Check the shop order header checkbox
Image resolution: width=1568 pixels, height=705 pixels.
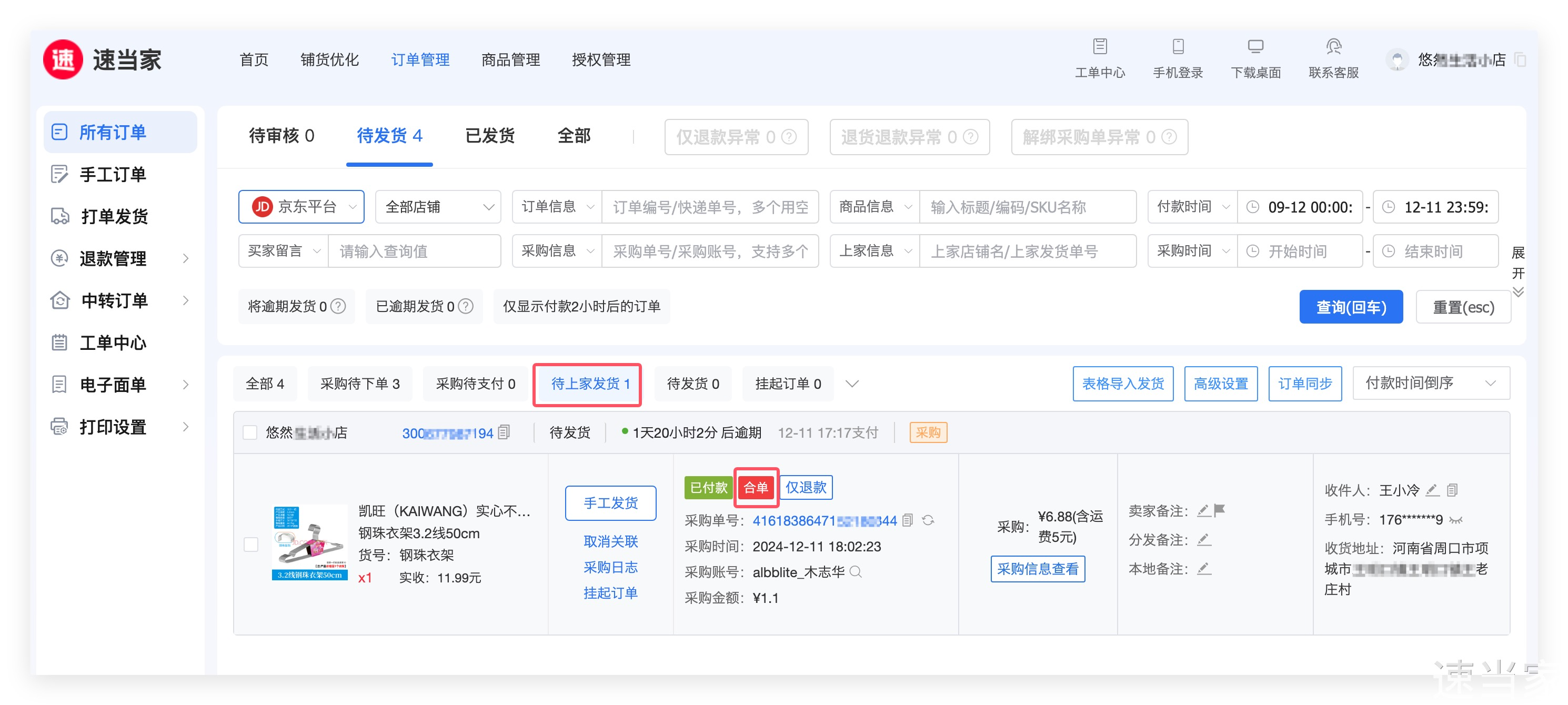(x=249, y=432)
